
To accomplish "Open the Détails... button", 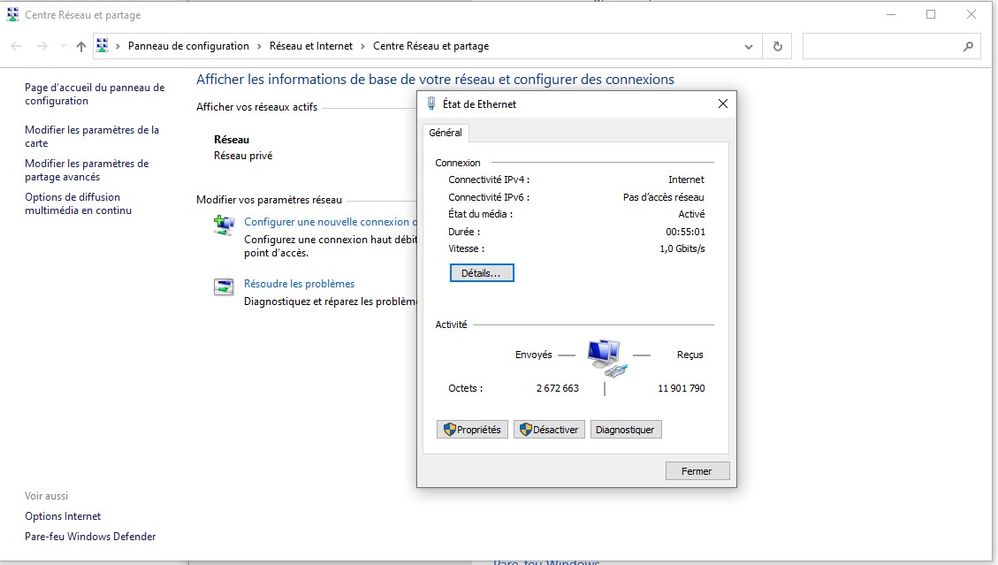I will (x=481, y=273).
